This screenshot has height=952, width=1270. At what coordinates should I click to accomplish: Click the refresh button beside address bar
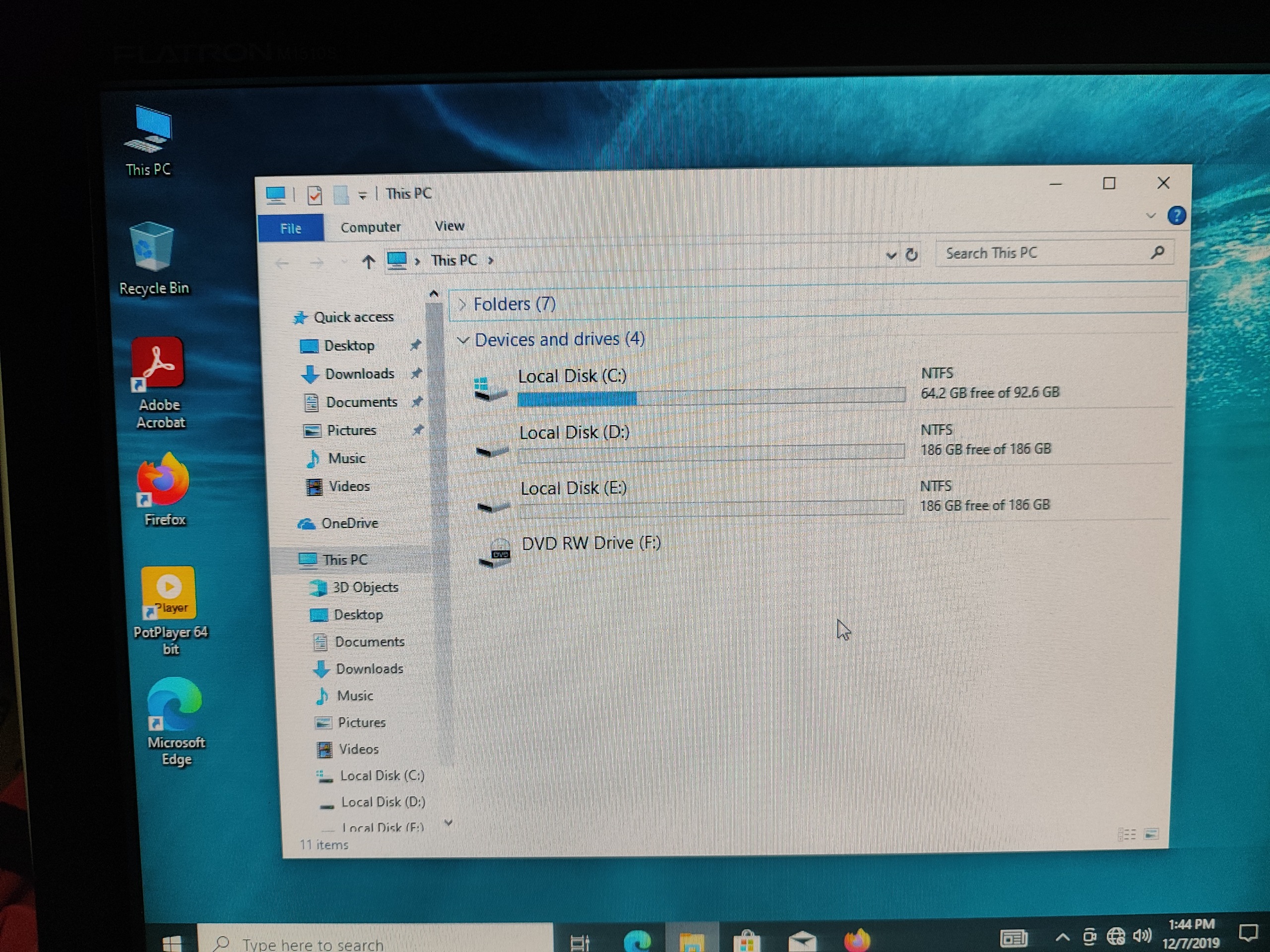(x=911, y=254)
